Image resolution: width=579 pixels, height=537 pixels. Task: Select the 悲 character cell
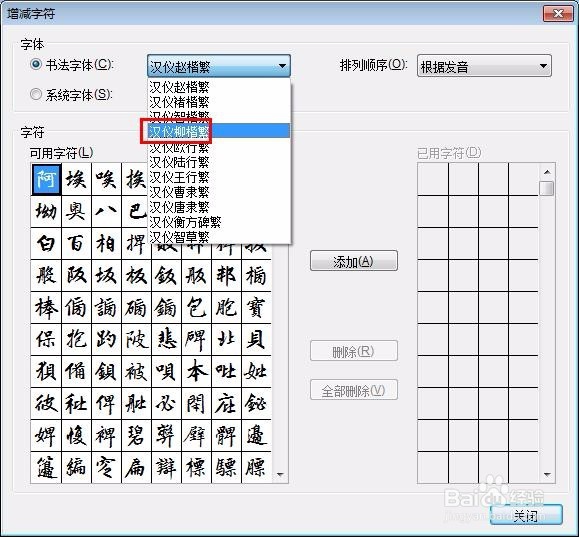[166, 339]
